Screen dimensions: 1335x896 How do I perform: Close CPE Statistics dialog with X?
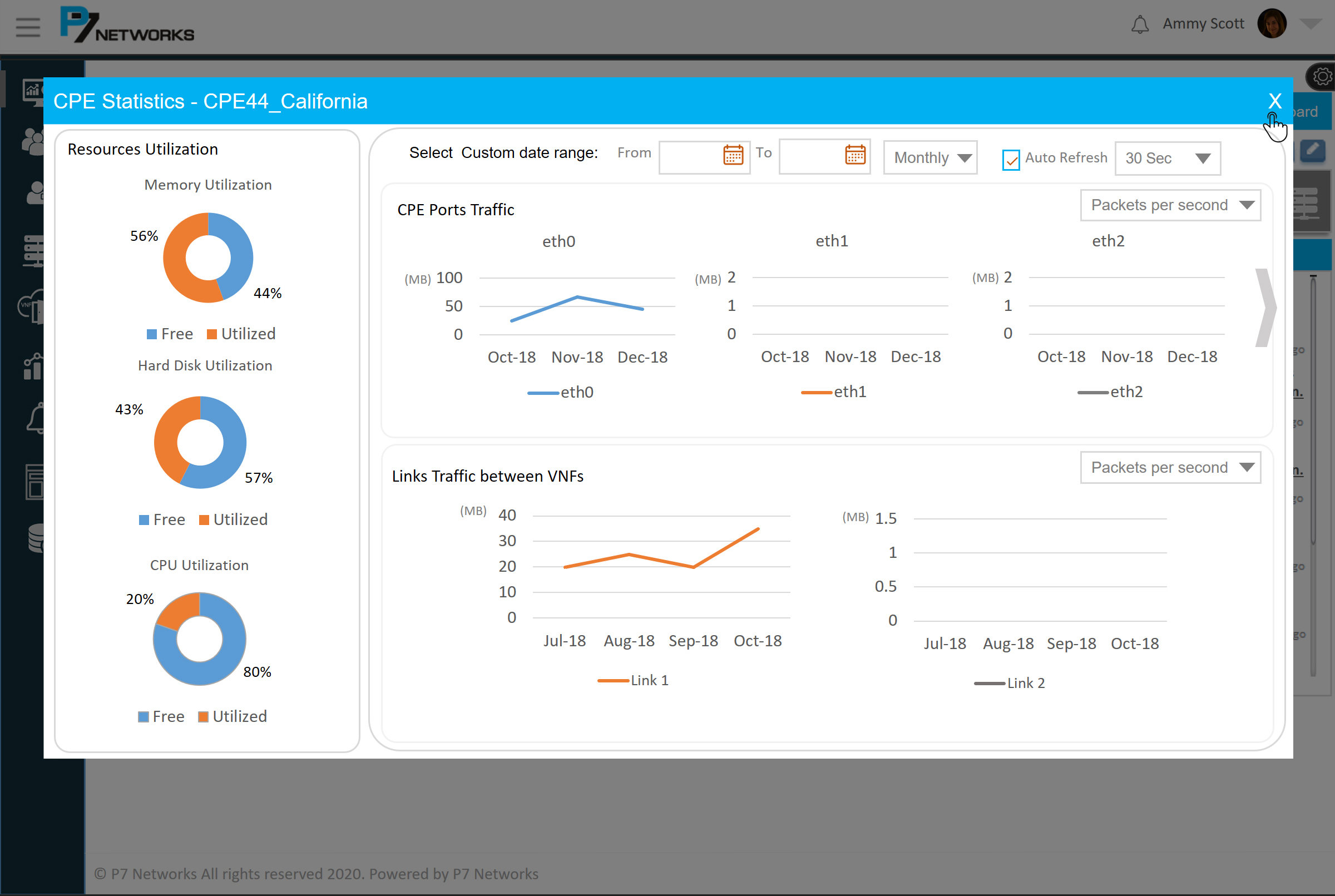point(1274,101)
